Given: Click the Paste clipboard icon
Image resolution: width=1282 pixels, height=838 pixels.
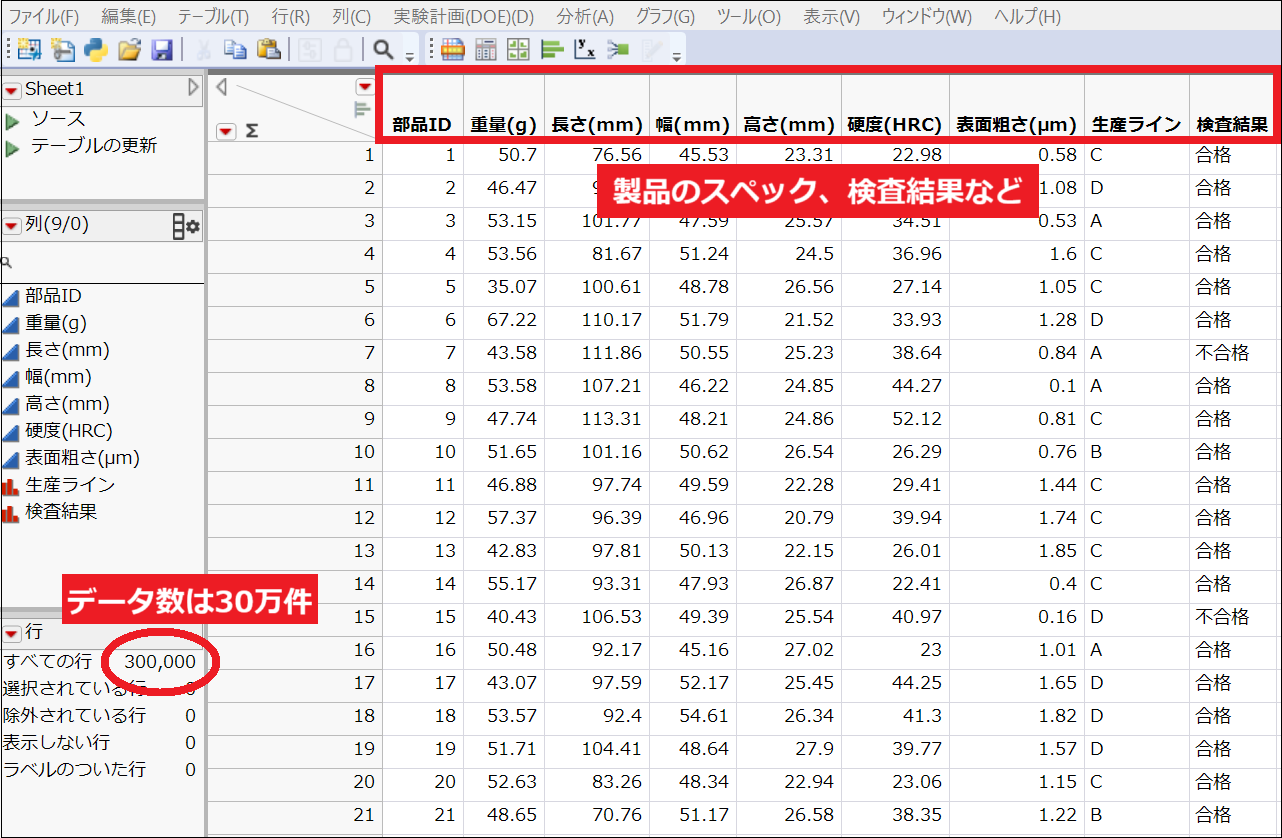Looking at the screenshot, I should 268,49.
